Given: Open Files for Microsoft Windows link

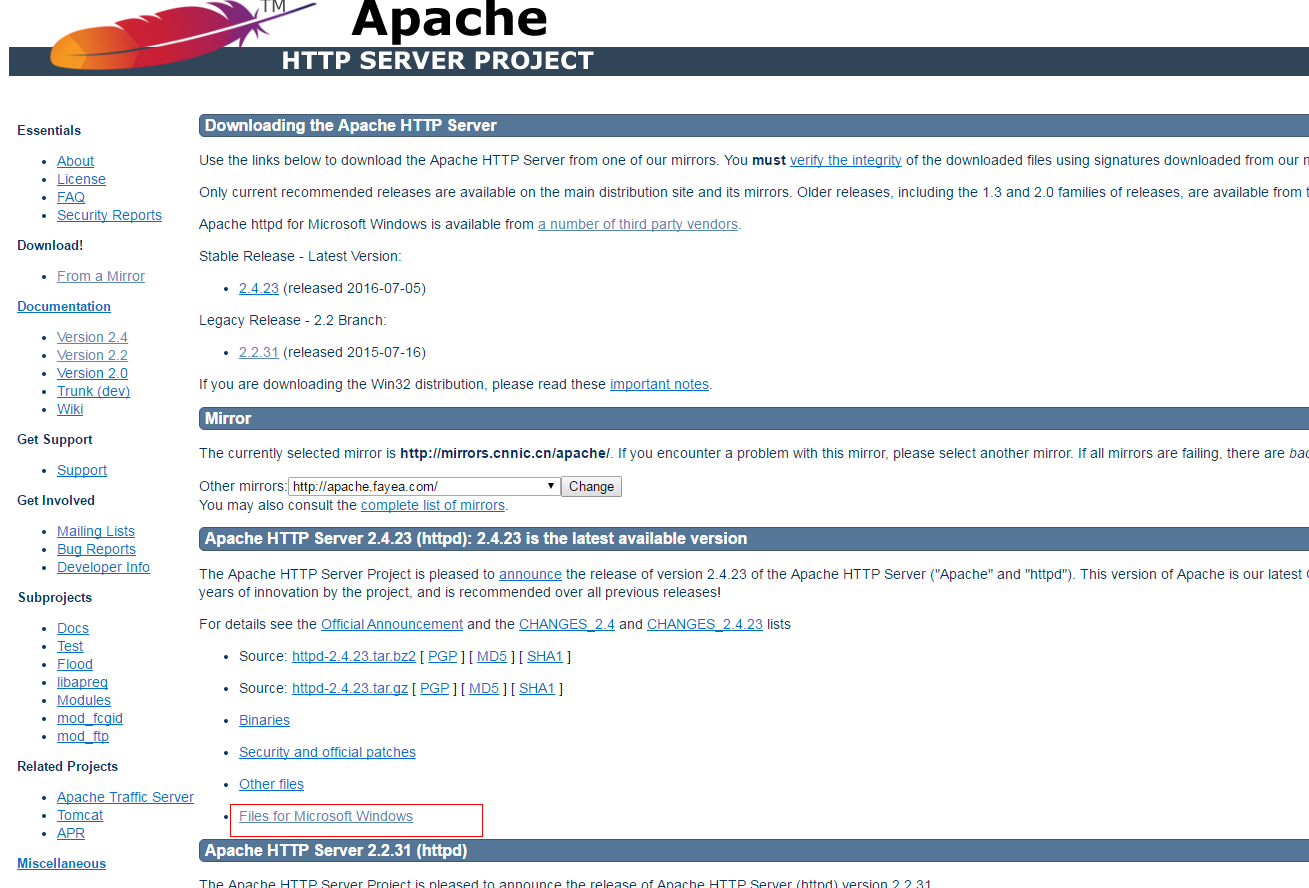Looking at the screenshot, I should (x=326, y=816).
